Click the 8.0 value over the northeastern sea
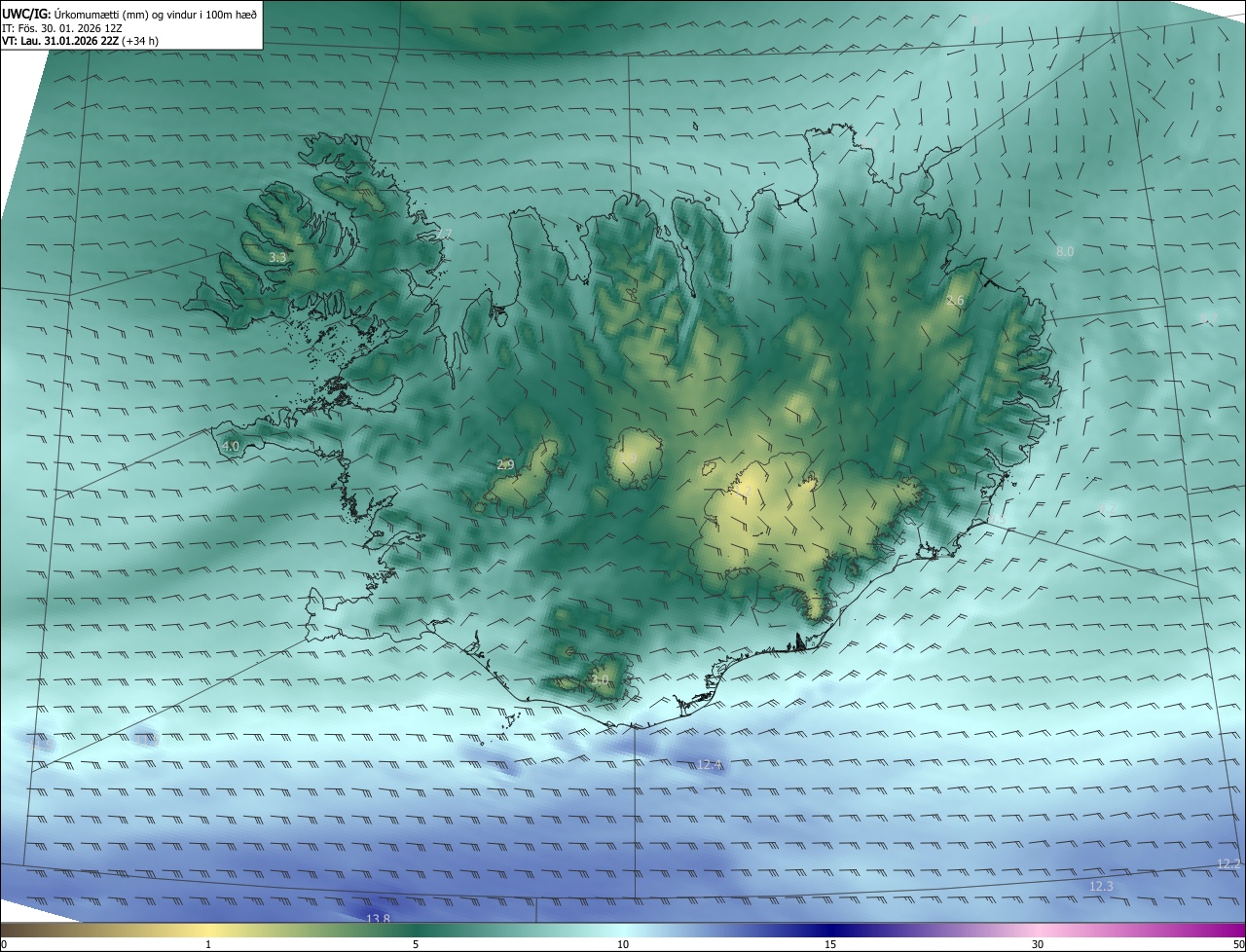Image resolution: width=1246 pixels, height=952 pixels. (x=1065, y=251)
